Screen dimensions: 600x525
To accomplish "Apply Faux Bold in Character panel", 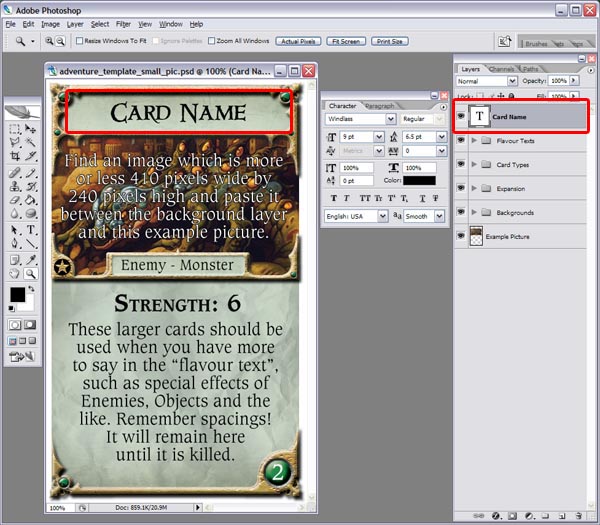I will click(x=334, y=198).
